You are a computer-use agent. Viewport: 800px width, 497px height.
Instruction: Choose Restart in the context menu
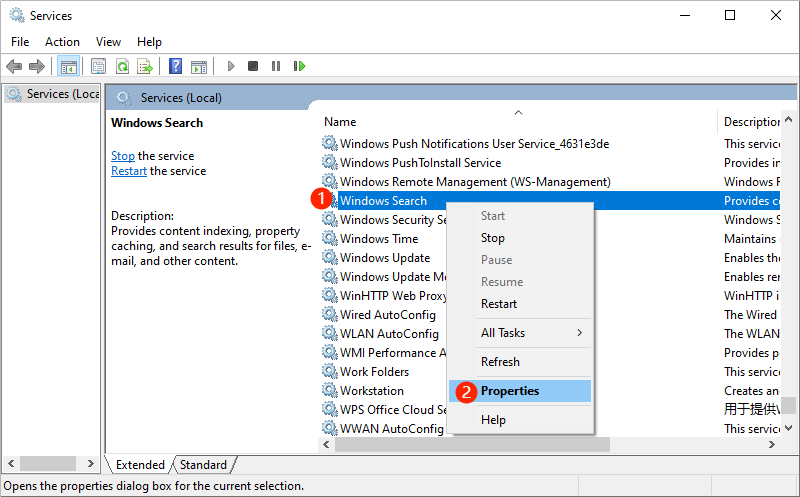(520, 304)
